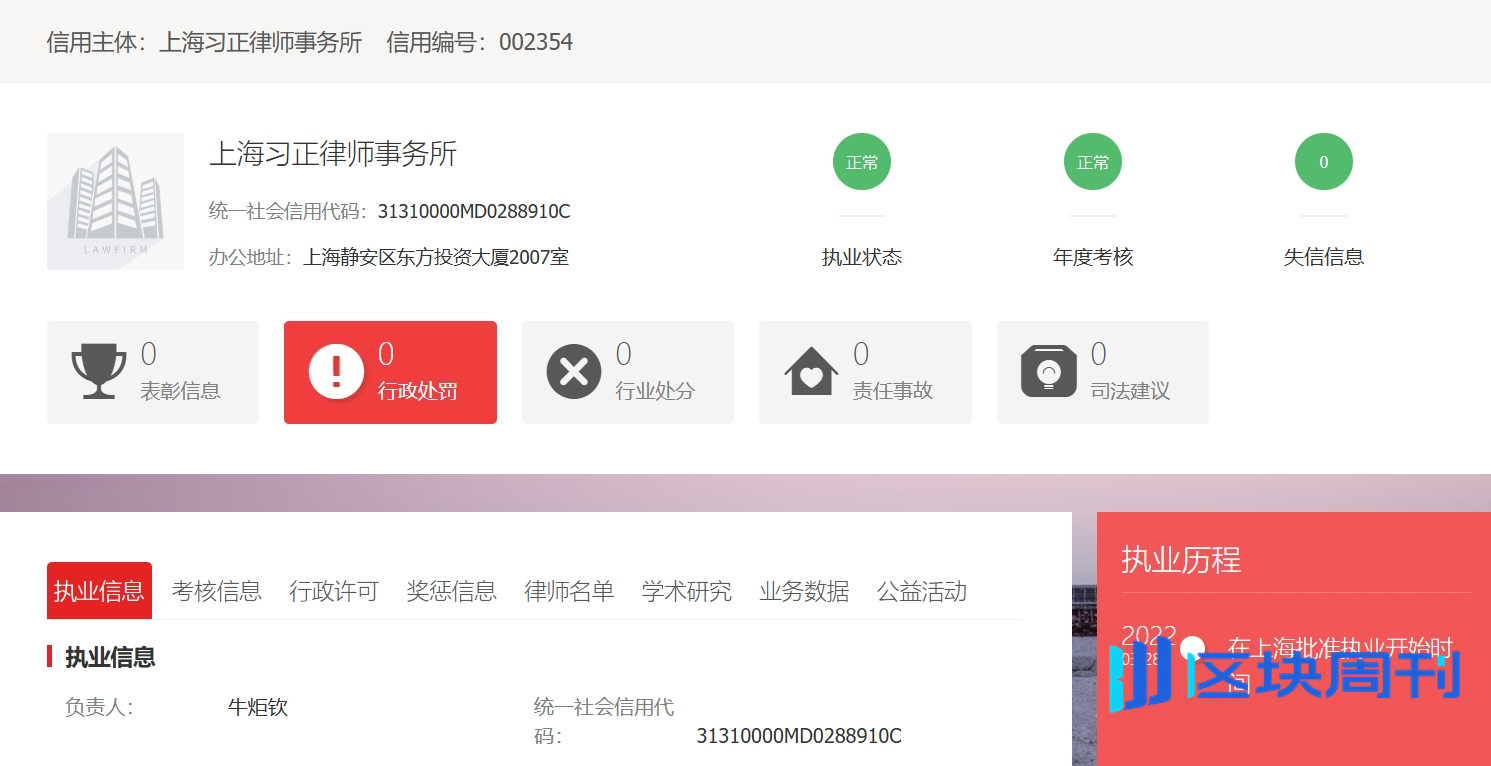Open the 表彰信息 card label
This screenshot has height=766, width=1491.
coord(181,391)
